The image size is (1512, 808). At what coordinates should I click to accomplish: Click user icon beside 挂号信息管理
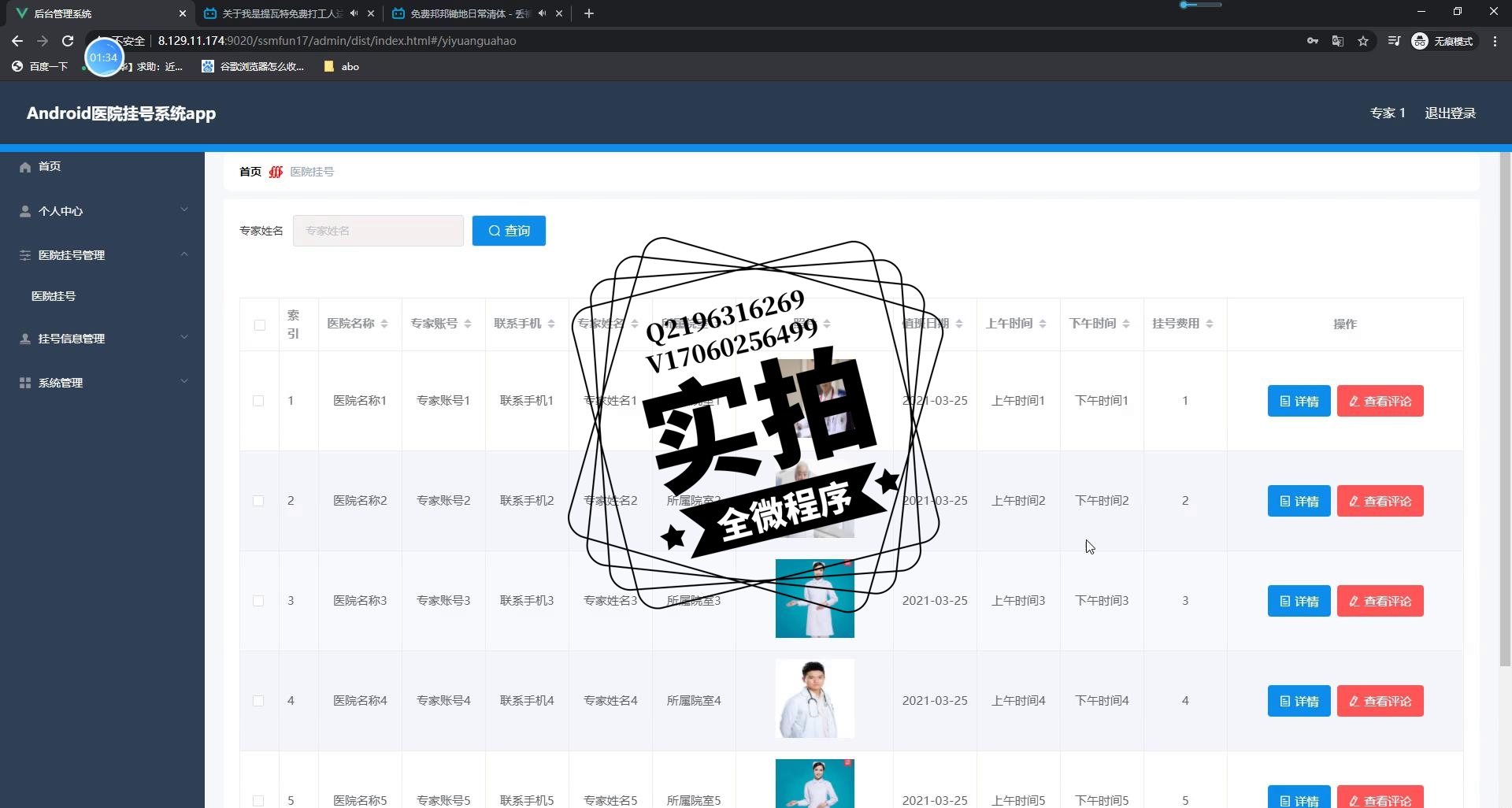tap(25, 339)
